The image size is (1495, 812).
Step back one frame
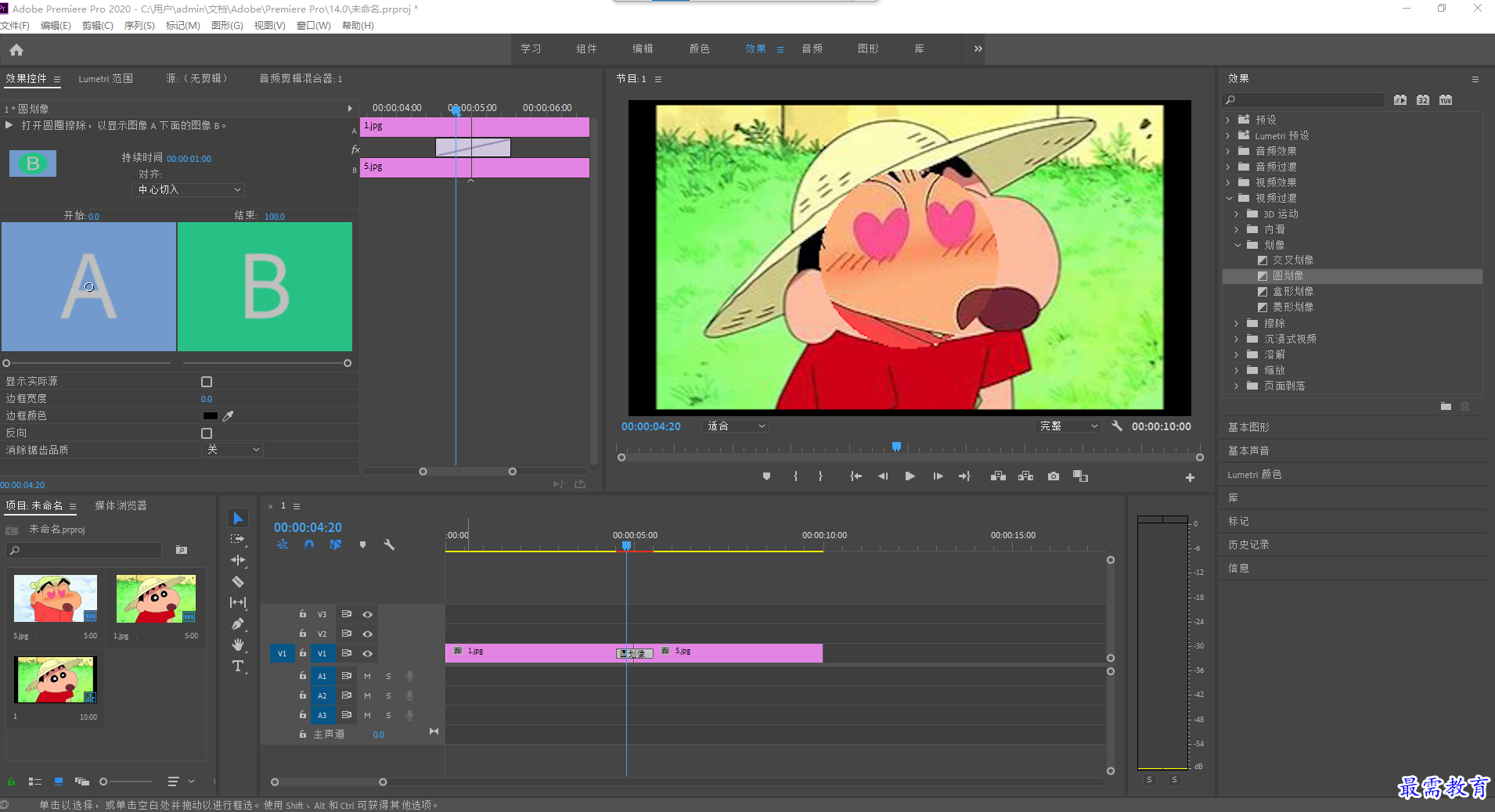[883, 476]
